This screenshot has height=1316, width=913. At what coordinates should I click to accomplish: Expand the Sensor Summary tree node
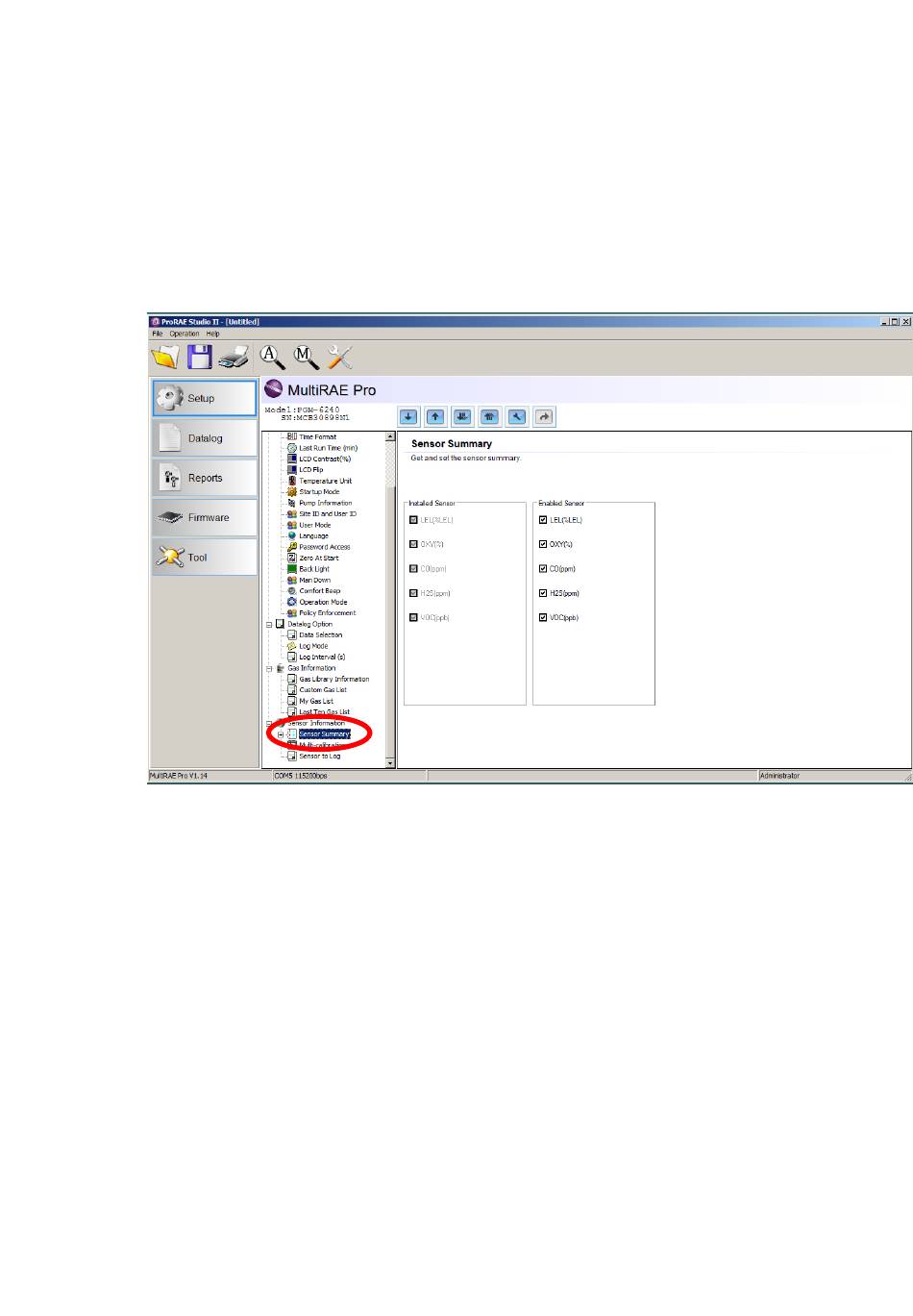281,734
